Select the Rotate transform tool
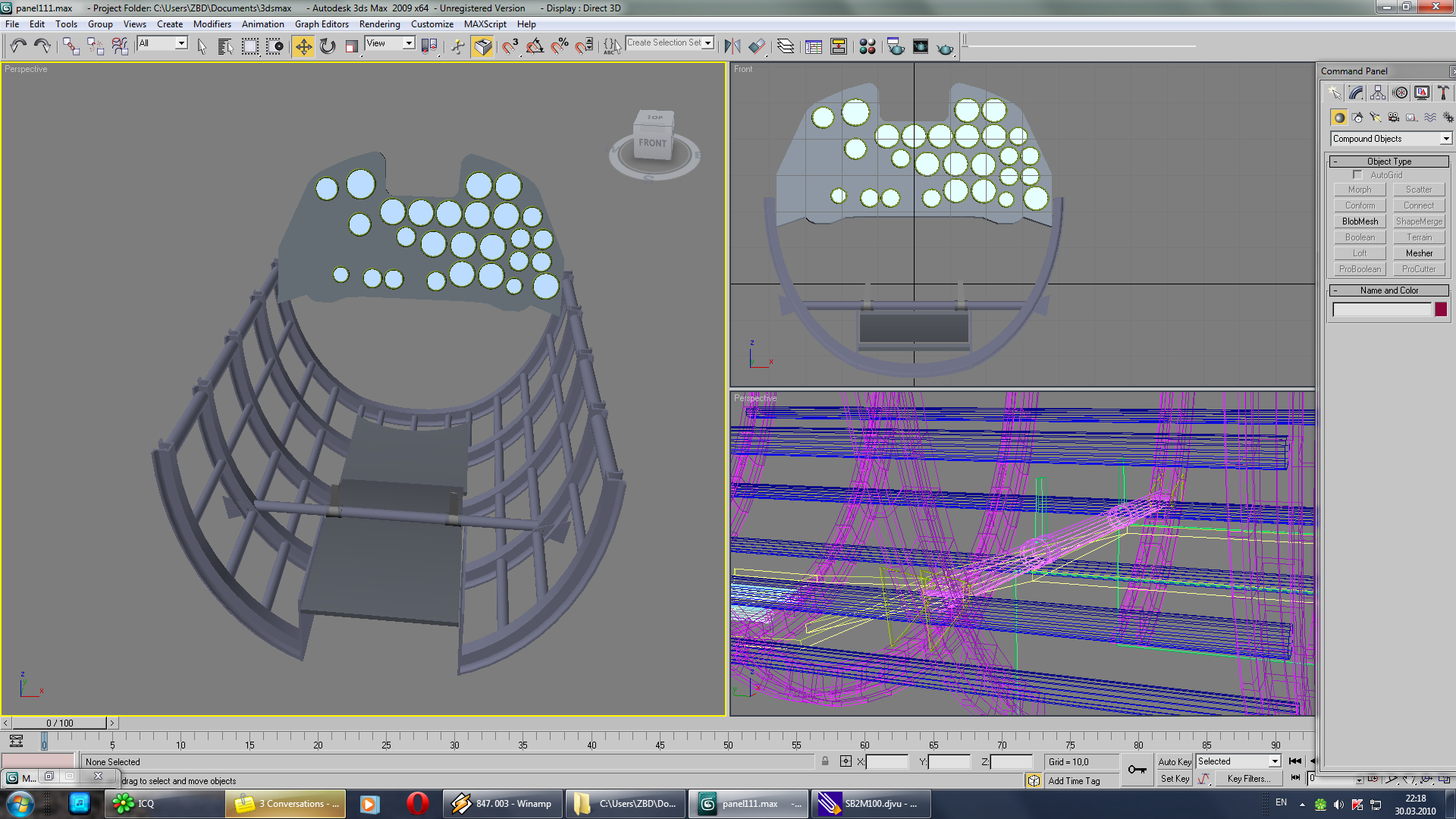 (x=328, y=47)
